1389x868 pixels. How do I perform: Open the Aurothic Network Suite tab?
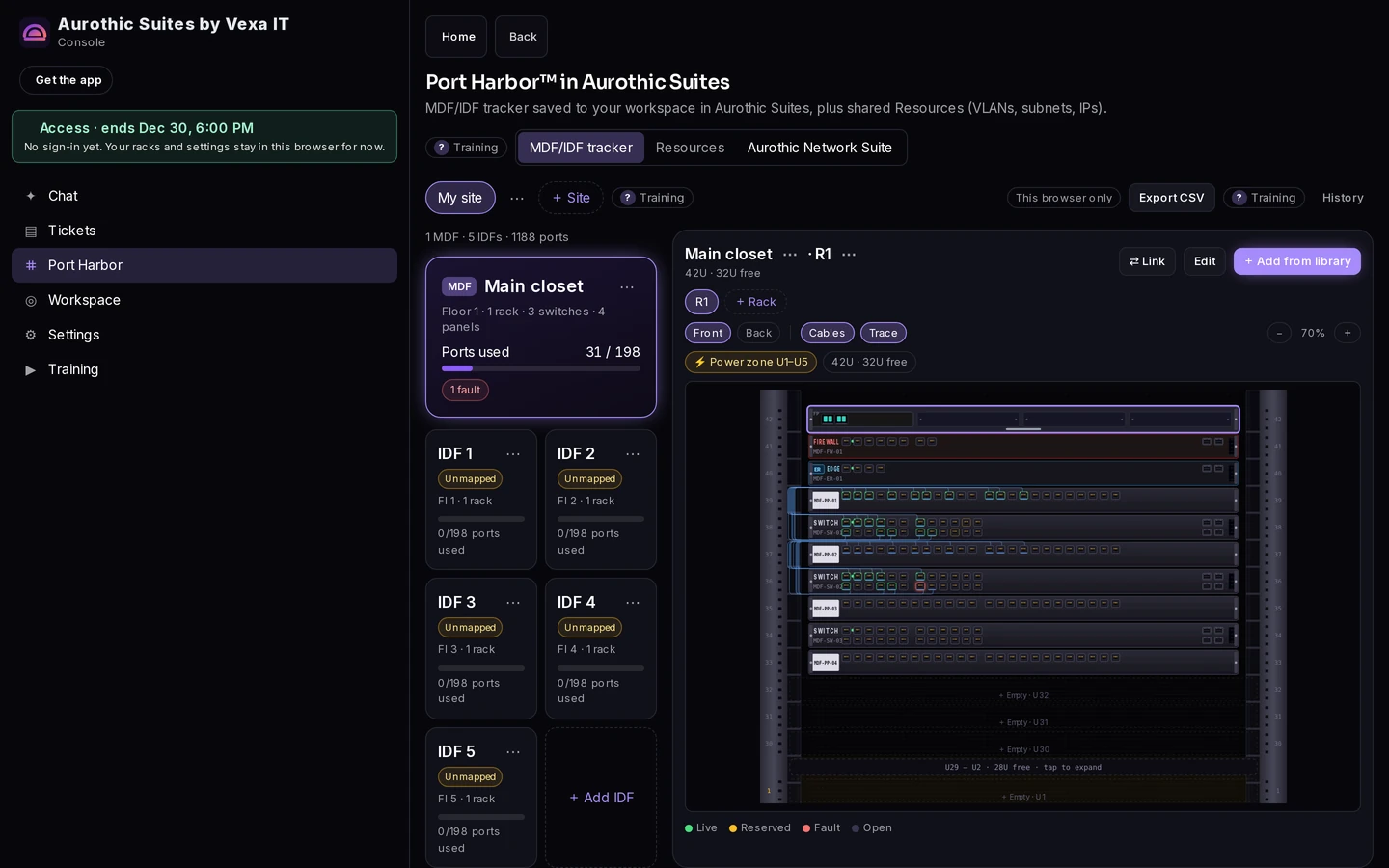point(819,148)
